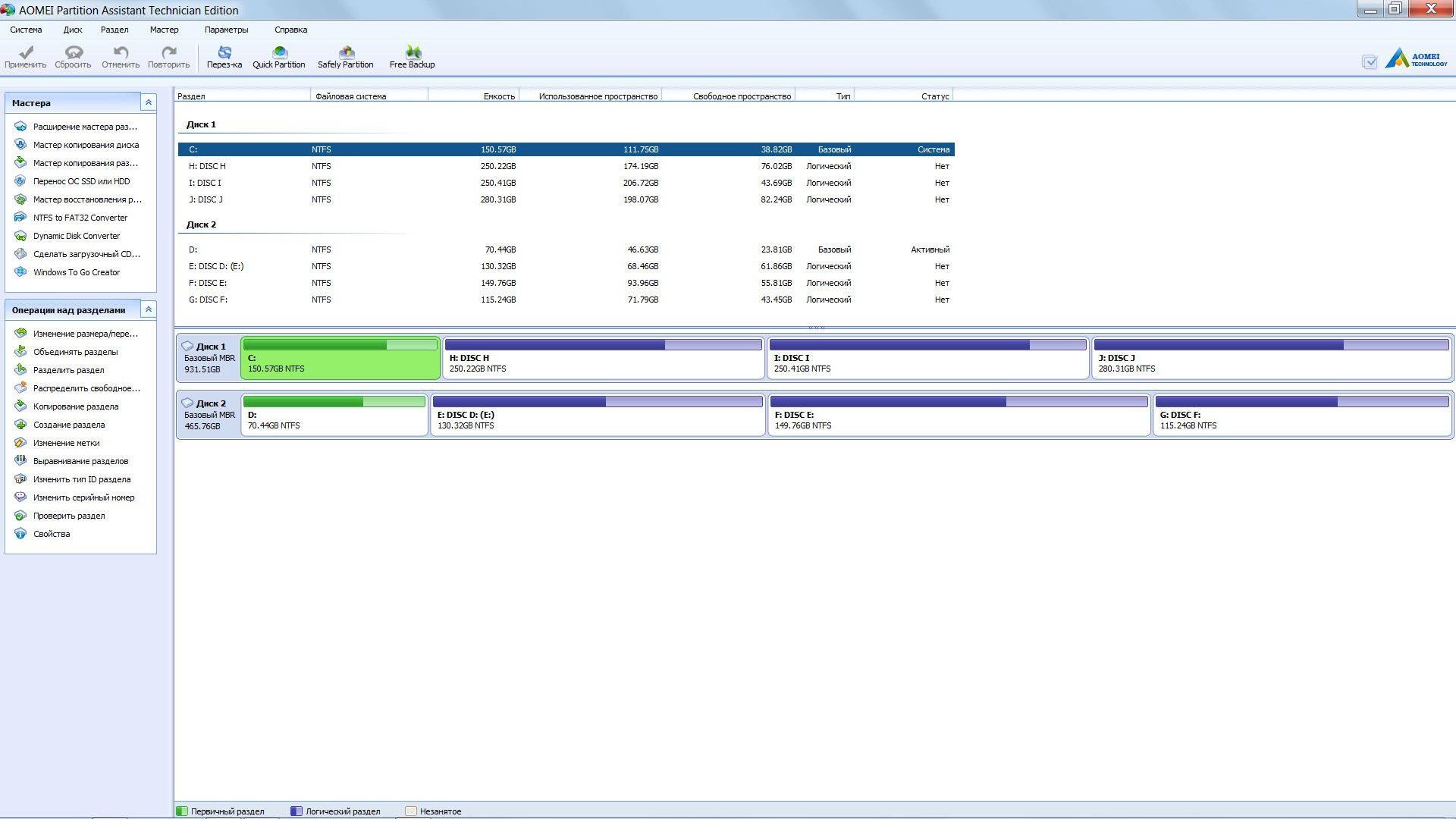Start Мастер копирования диска wizard

pos(77,145)
